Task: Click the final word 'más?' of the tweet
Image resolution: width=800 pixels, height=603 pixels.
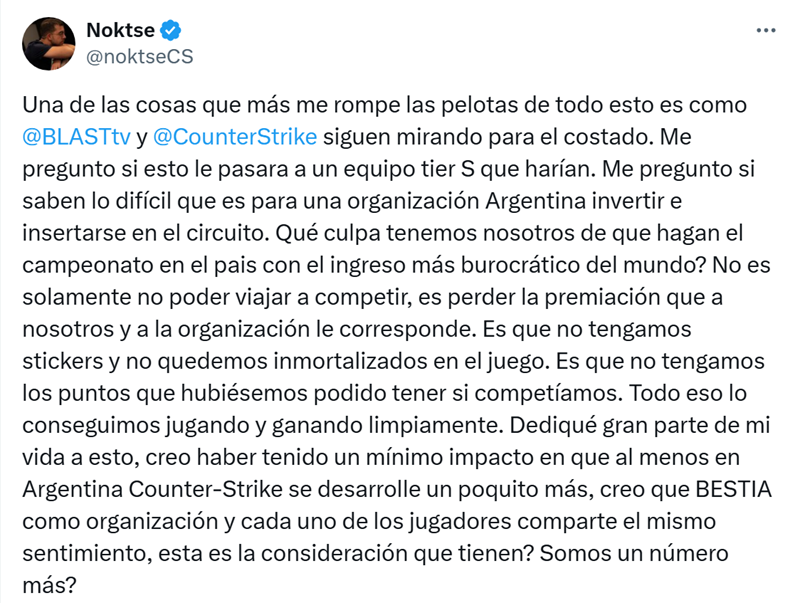Action: (49, 585)
